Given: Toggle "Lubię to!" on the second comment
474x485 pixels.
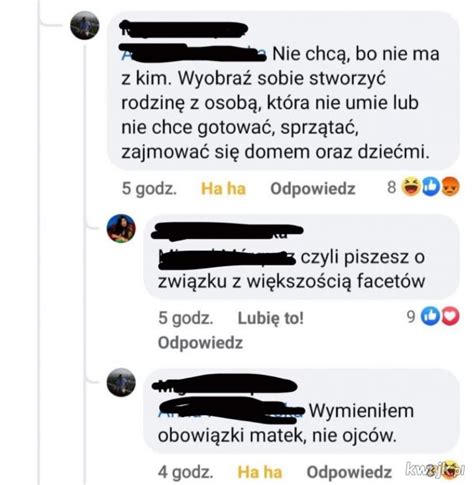Looking at the screenshot, I should [x=271, y=318].
